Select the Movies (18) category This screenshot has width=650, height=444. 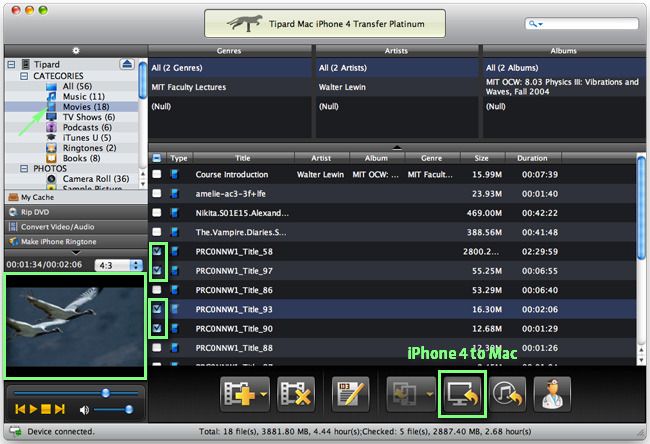(86, 107)
